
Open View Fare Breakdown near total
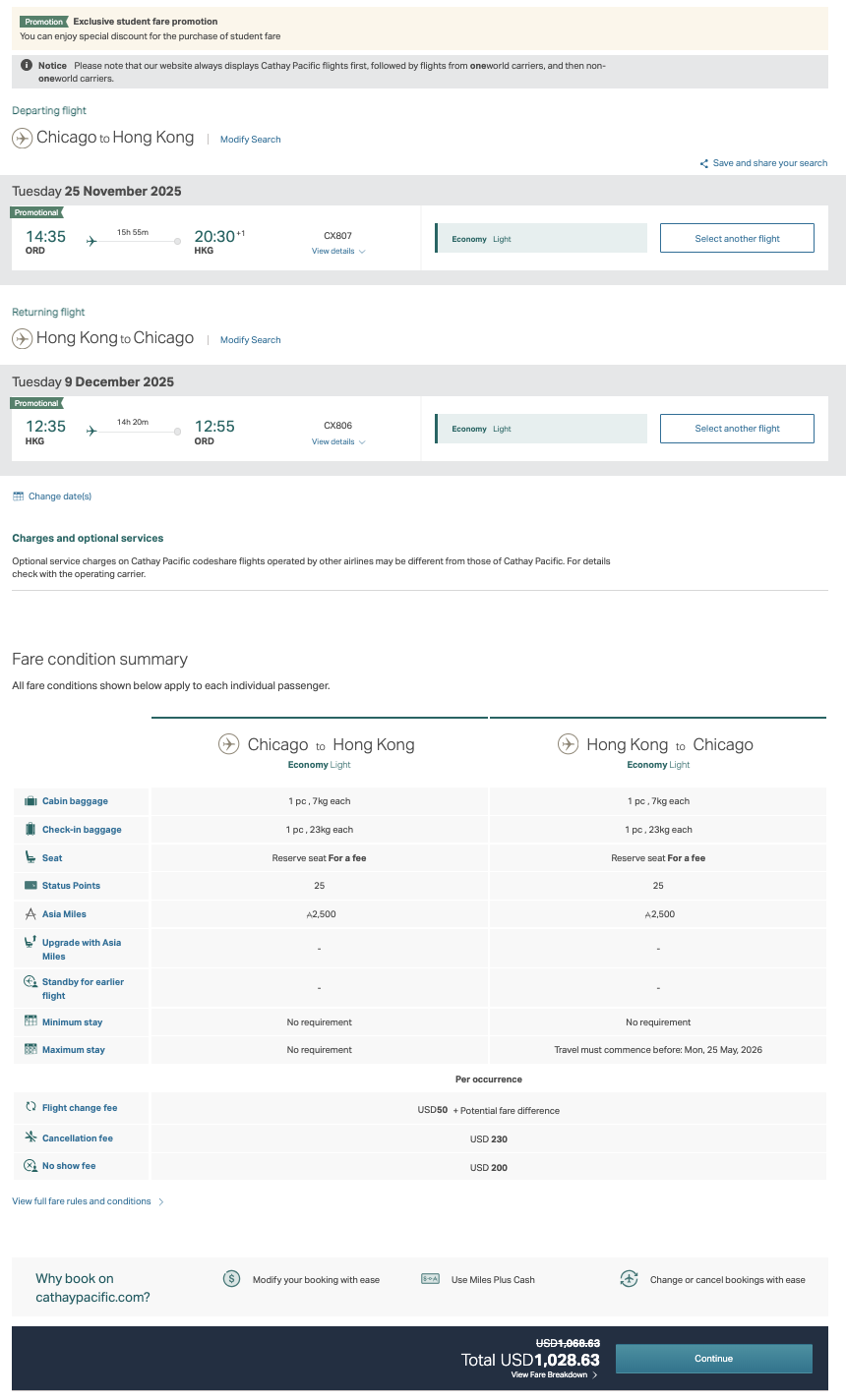point(554,1375)
